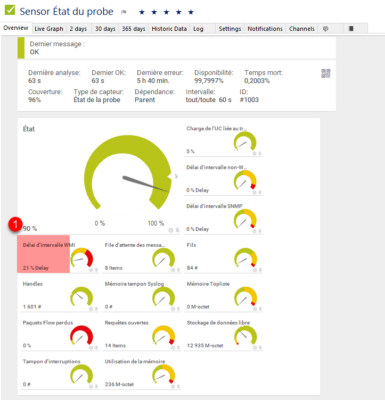Click the 12 935 M-octet storage value
The width and height of the screenshot is (385, 400).
[x=205, y=345]
